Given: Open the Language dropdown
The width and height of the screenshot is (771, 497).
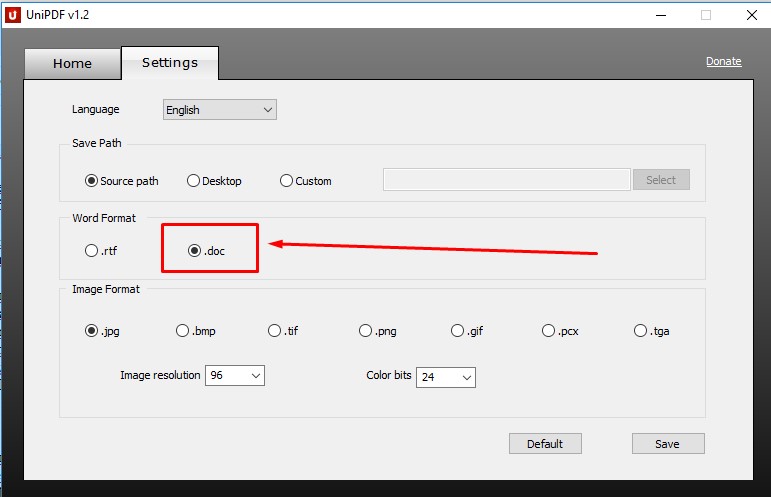Looking at the screenshot, I should [x=220, y=110].
